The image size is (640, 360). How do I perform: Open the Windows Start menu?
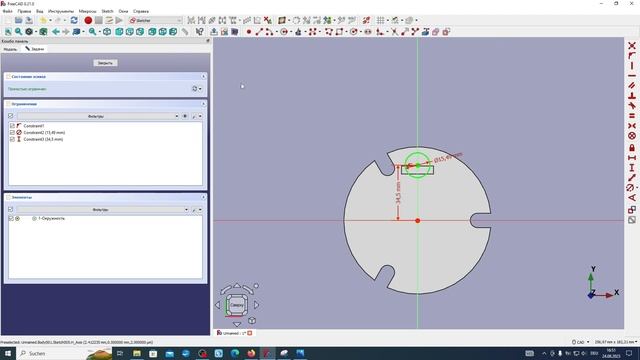tap(8, 353)
